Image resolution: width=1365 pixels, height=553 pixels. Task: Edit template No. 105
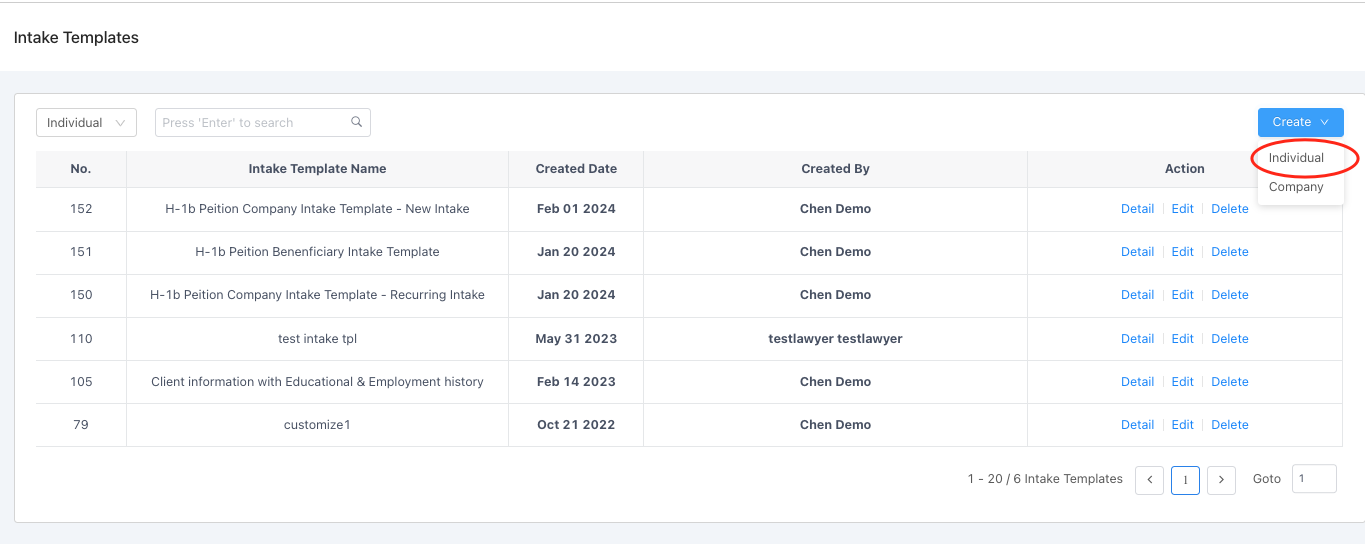coord(1182,382)
